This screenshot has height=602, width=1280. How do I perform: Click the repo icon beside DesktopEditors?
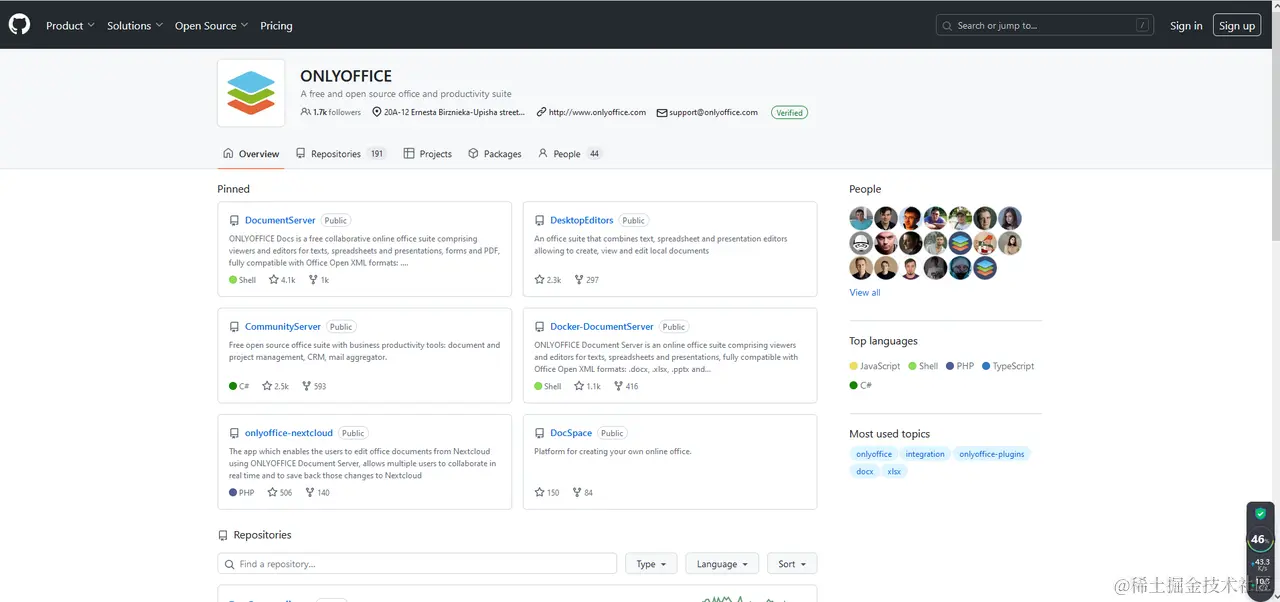coord(539,220)
